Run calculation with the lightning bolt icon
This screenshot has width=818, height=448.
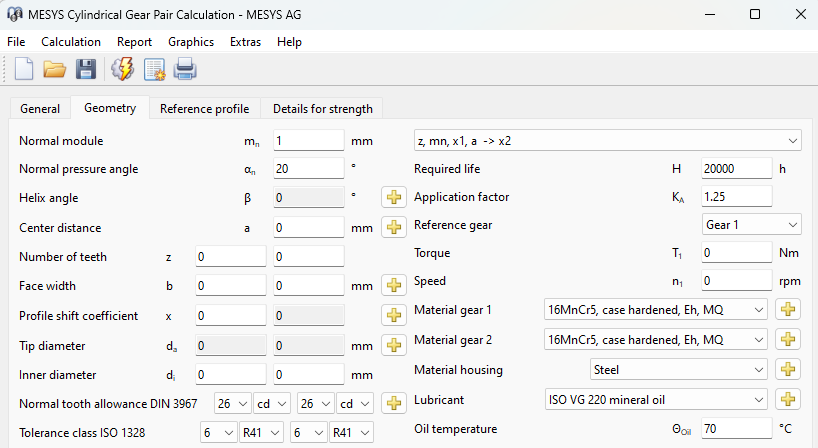click(x=122, y=69)
